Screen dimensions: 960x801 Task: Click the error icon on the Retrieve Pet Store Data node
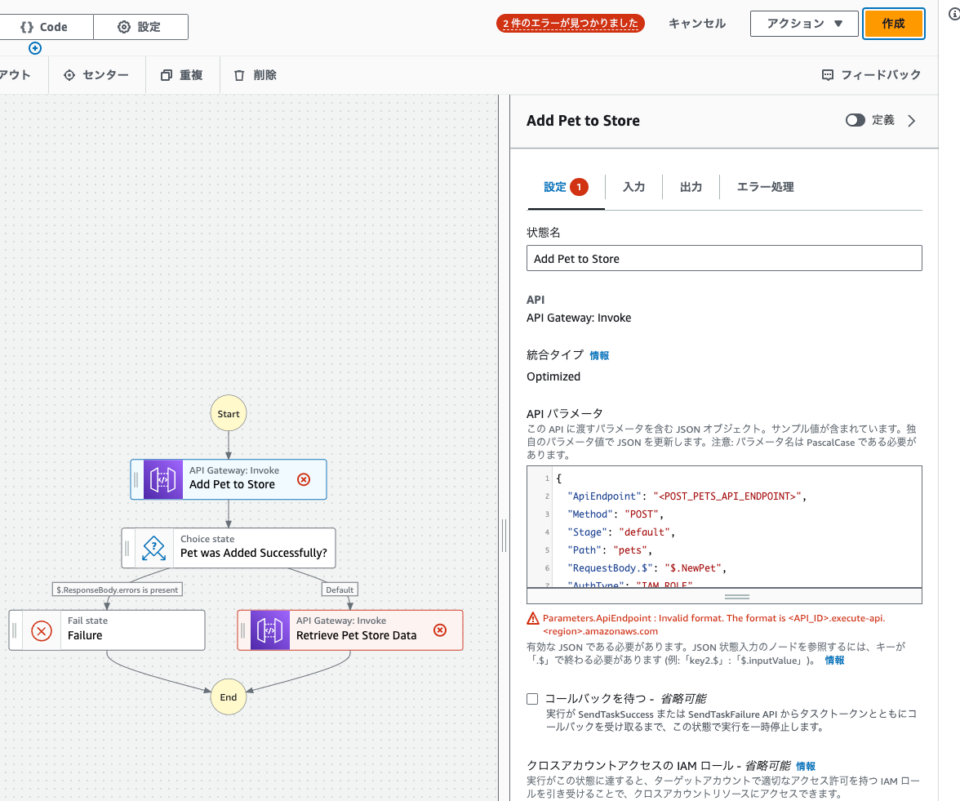pos(440,630)
